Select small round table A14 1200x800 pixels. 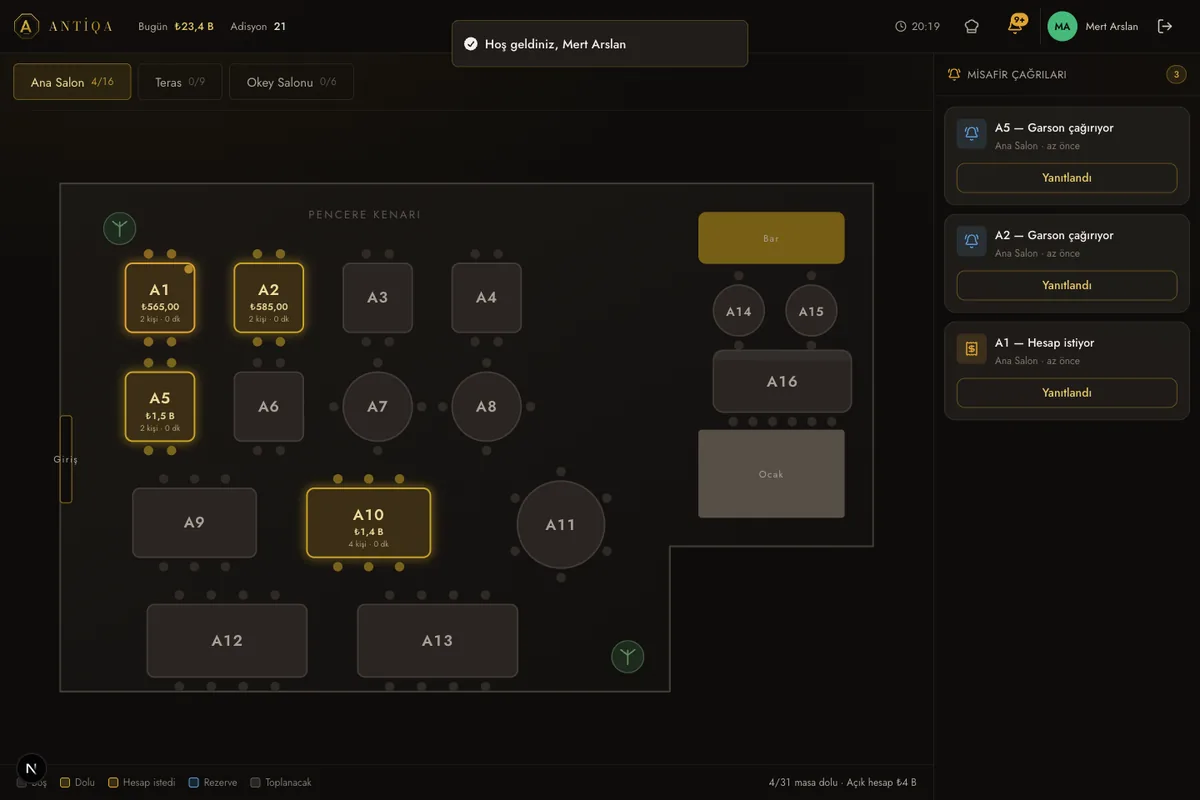739,311
